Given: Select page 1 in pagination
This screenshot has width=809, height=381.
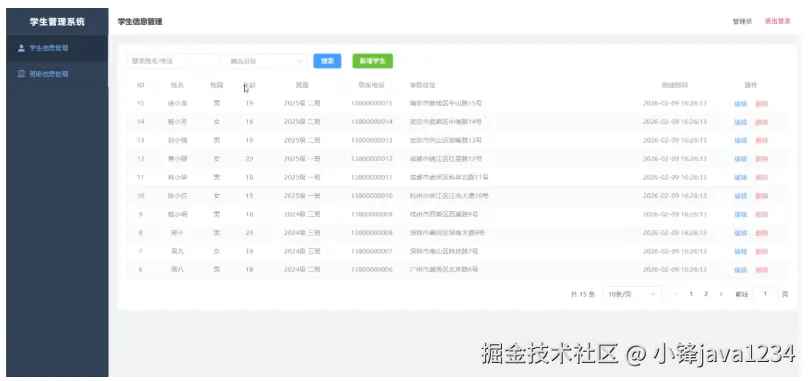Looking at the screenshot, I should pos(691,294).
